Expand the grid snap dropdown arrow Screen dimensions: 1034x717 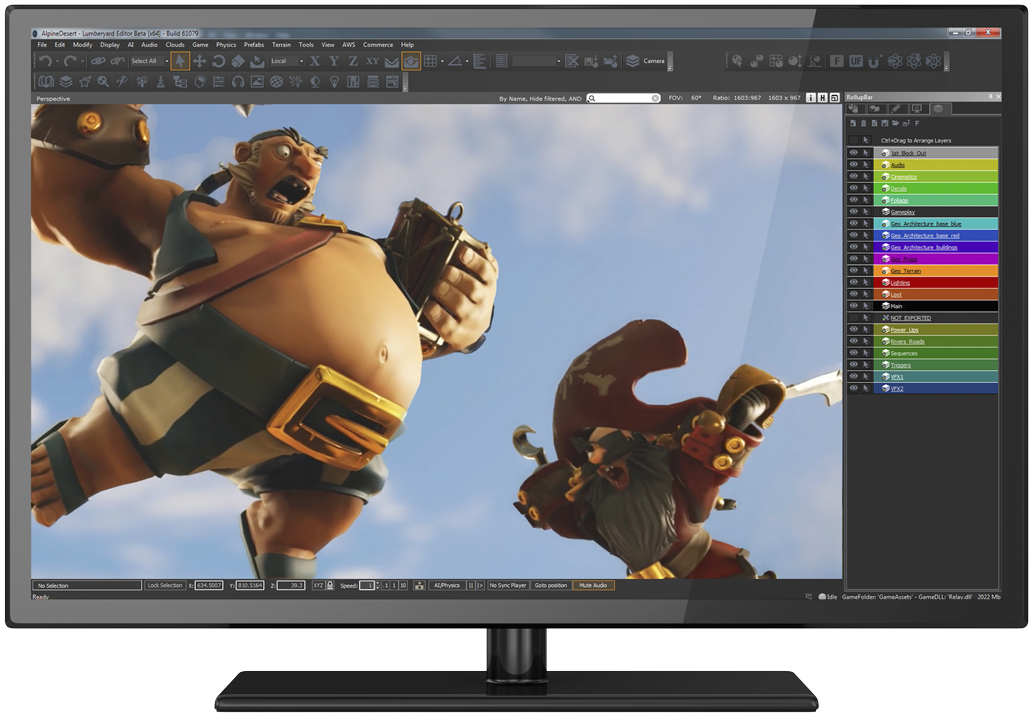click(x=442, y=61)
